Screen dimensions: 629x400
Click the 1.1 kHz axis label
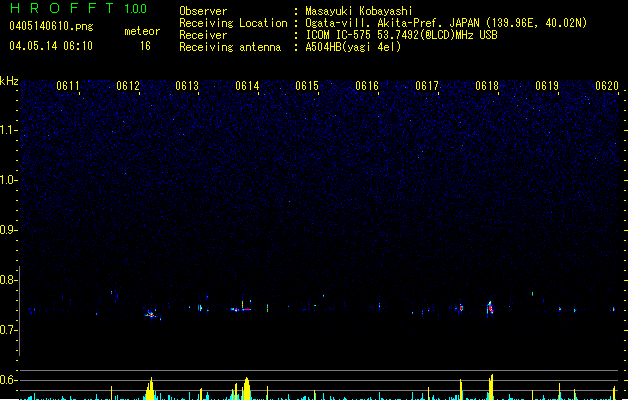coord(8,130)
